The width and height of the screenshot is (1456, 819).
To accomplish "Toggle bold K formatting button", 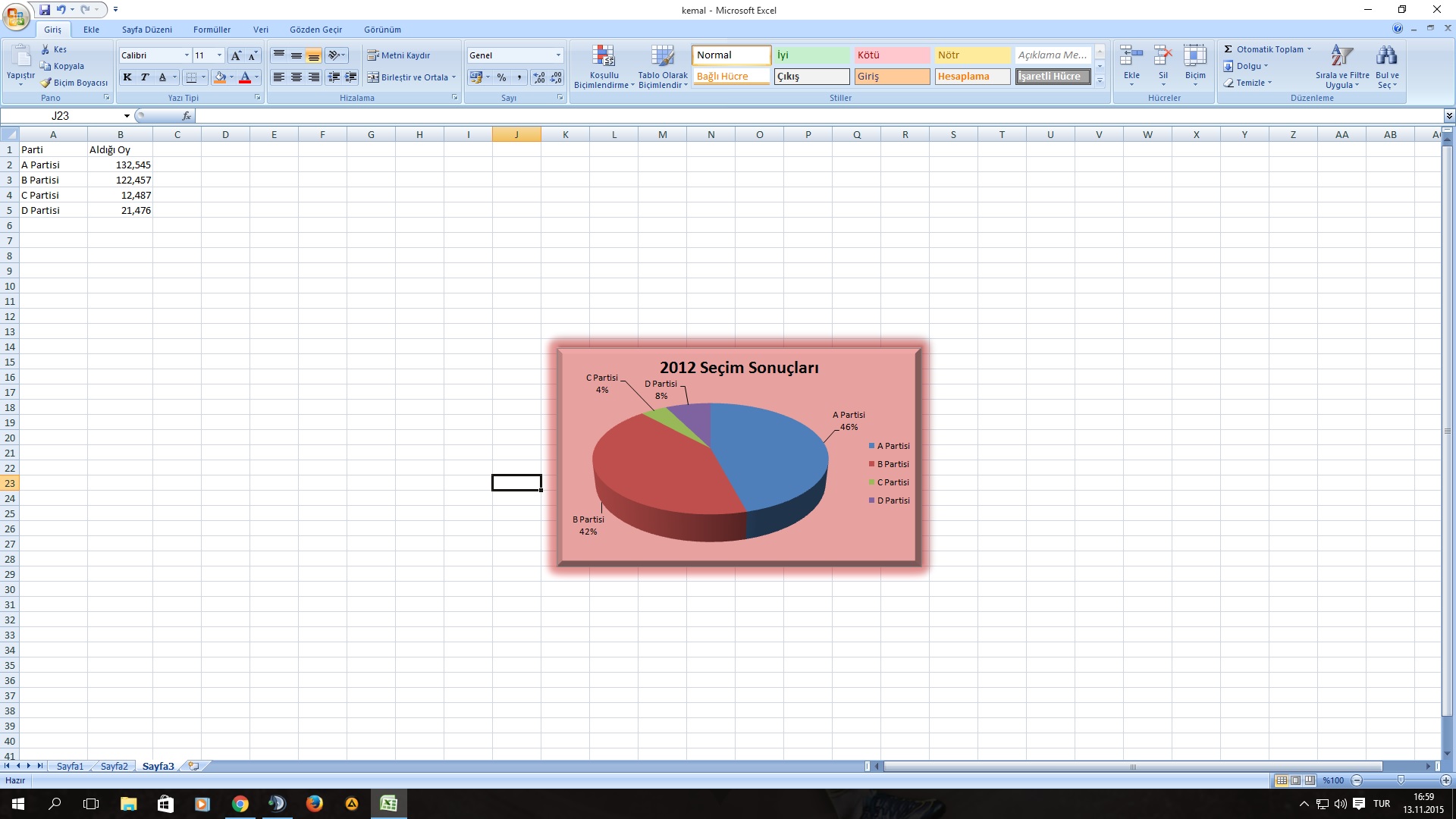I will (x=127, y=77).
